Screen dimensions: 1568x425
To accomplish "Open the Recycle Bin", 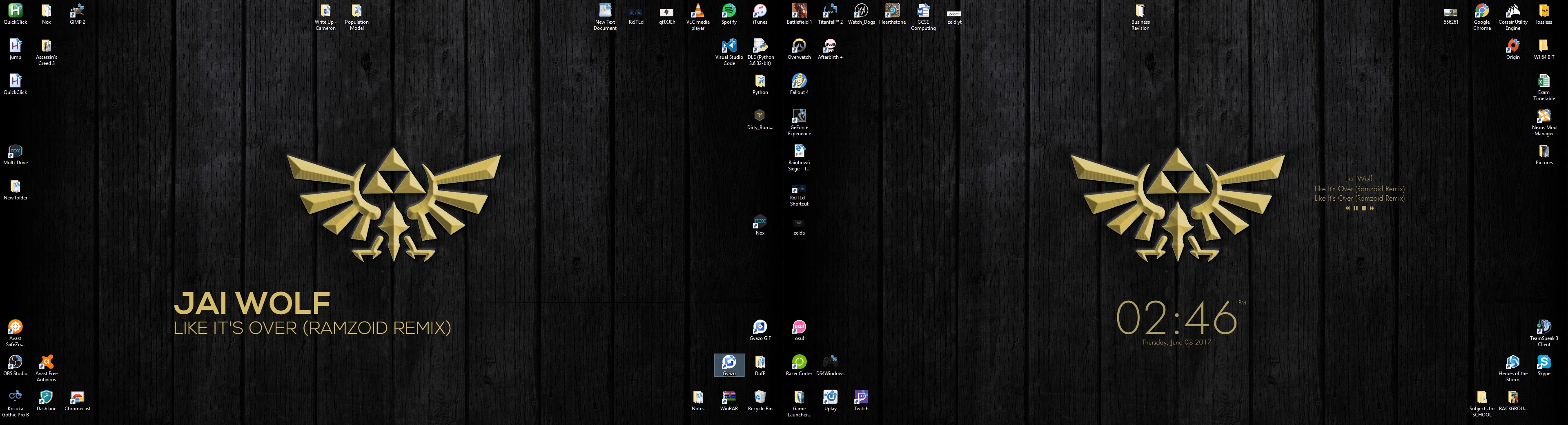I will [x=759, y=401].
